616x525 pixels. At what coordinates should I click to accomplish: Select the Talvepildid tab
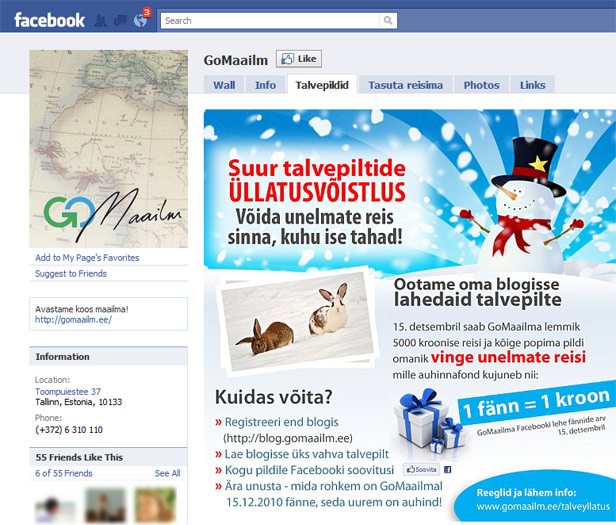pos(322,85)
